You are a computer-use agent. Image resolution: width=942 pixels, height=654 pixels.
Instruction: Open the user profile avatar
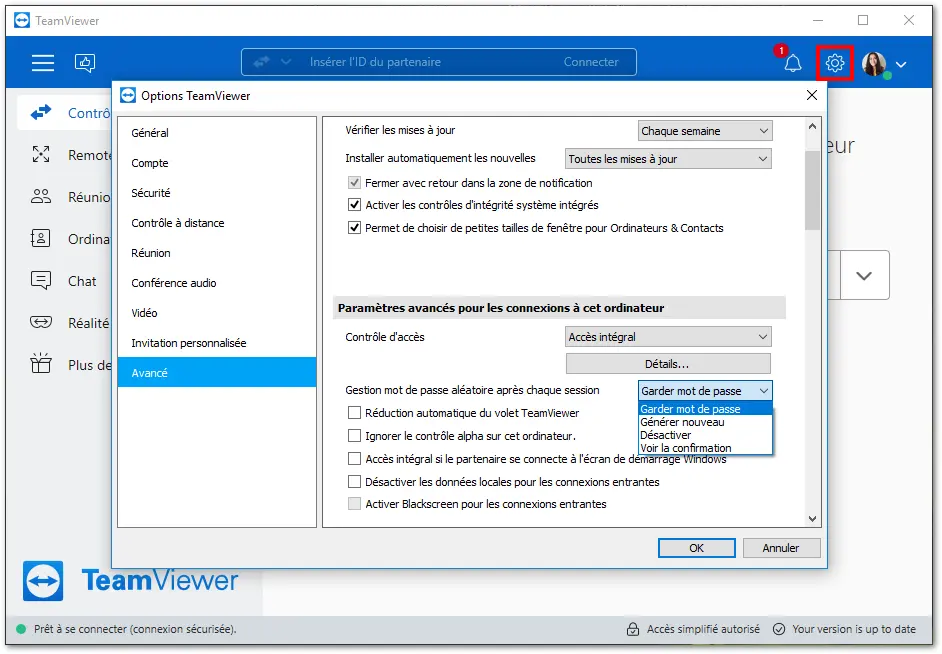(x=874, y=64)
